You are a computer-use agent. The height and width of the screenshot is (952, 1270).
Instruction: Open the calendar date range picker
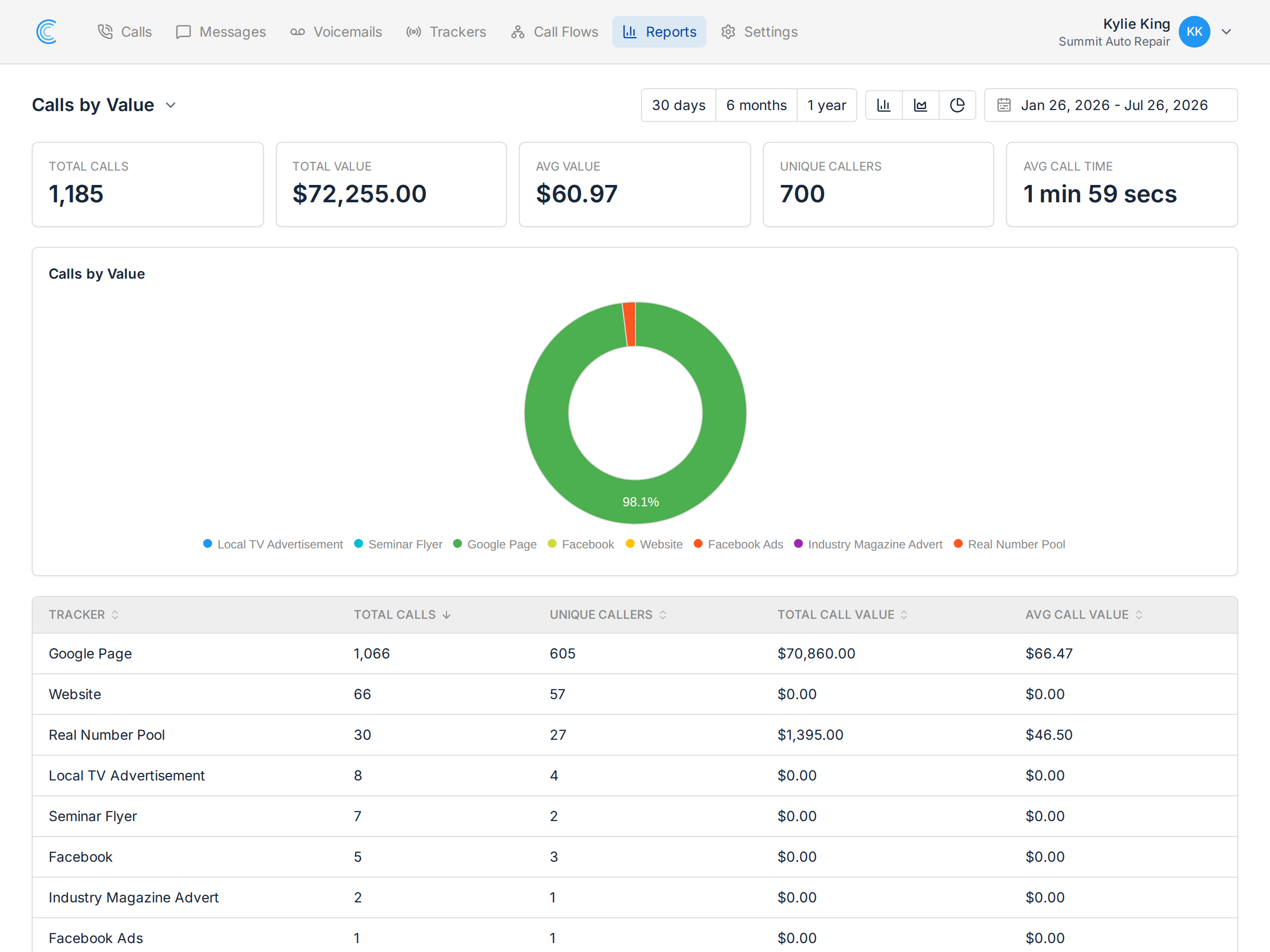1110,105
